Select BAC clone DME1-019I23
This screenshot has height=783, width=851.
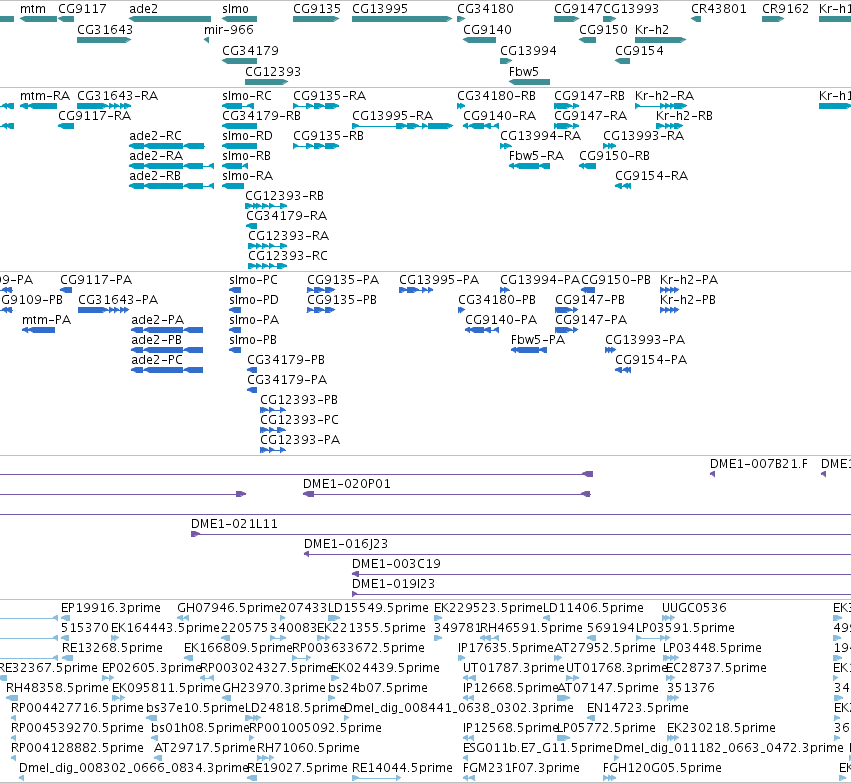pos(601,594)
